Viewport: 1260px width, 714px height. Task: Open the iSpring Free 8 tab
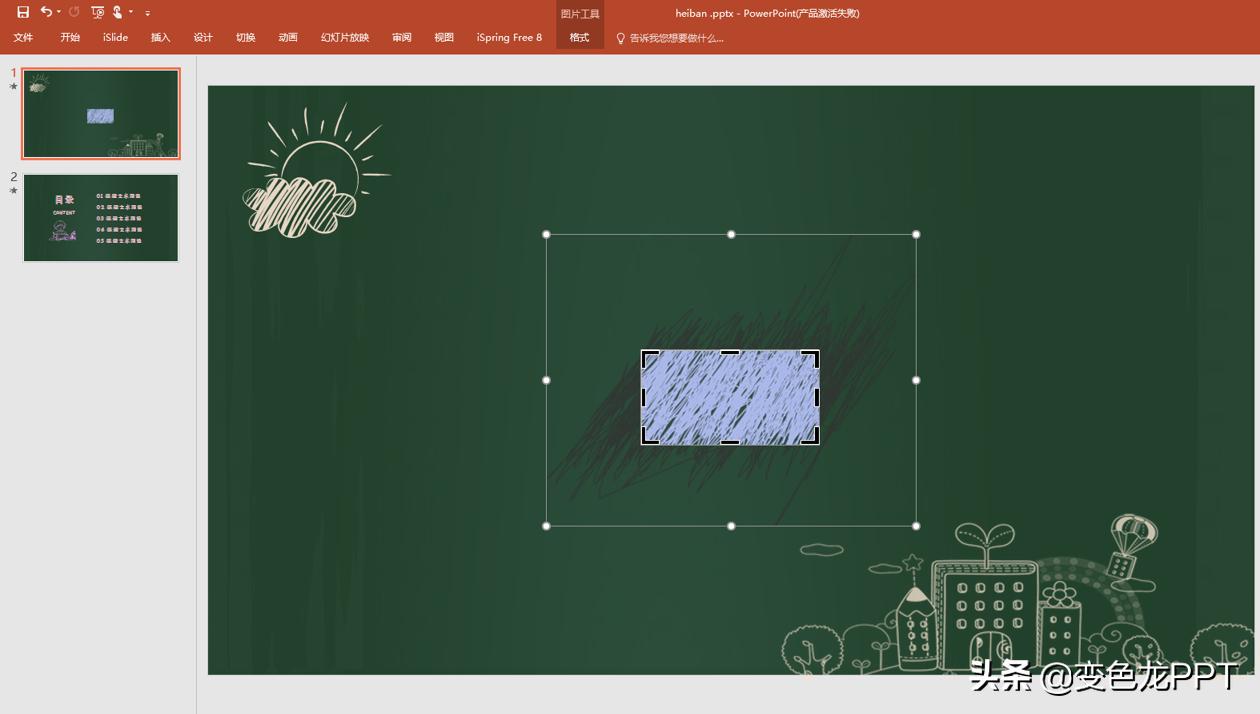509,38
